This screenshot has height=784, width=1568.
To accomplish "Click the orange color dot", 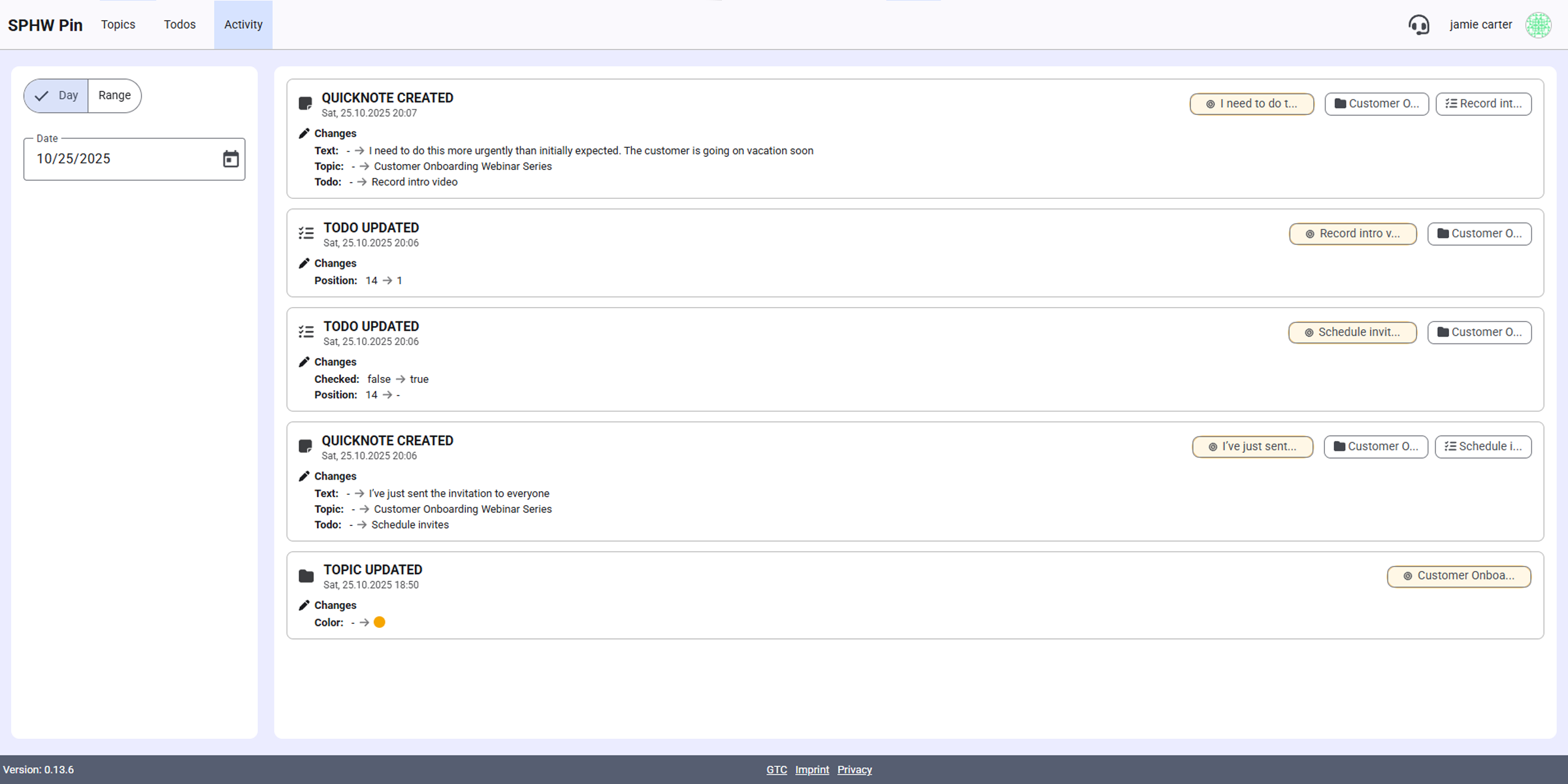I will (380, 623).
